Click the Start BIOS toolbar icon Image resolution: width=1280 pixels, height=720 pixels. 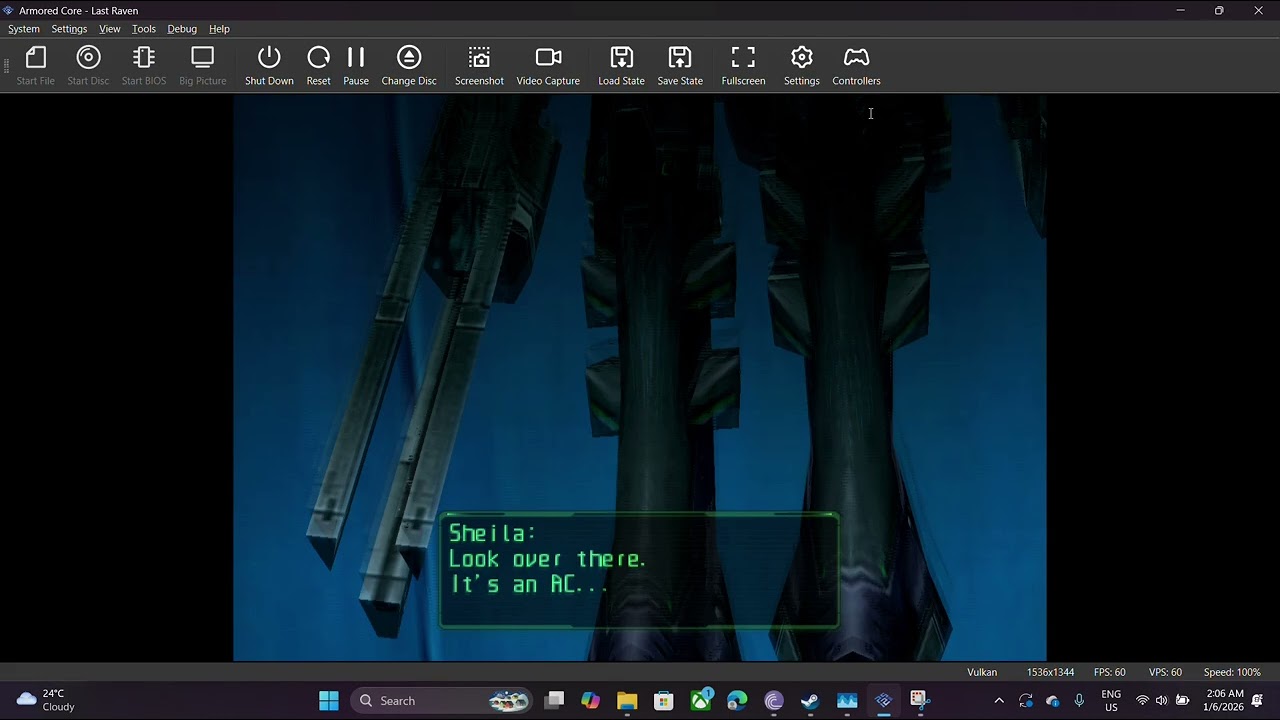coord(144,66)
